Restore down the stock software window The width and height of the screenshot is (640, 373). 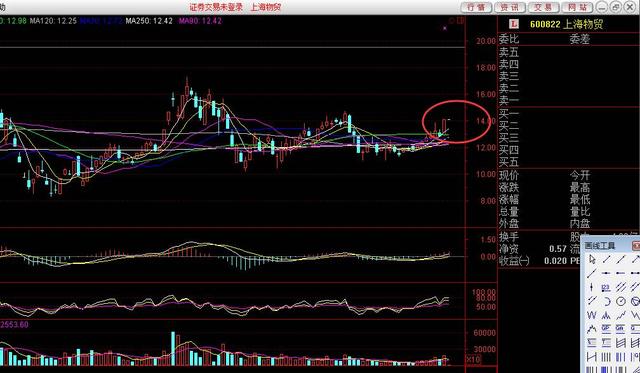(x=616, y=7)
